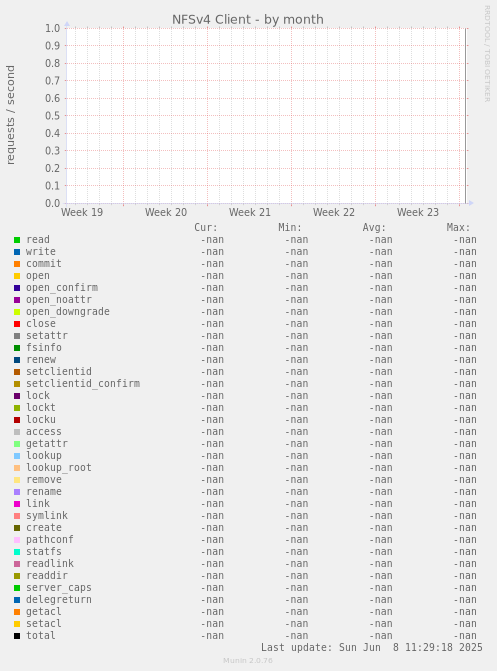Click the magenta link legend swatch
The image size is (497, 671).
(x=17, y=504)
